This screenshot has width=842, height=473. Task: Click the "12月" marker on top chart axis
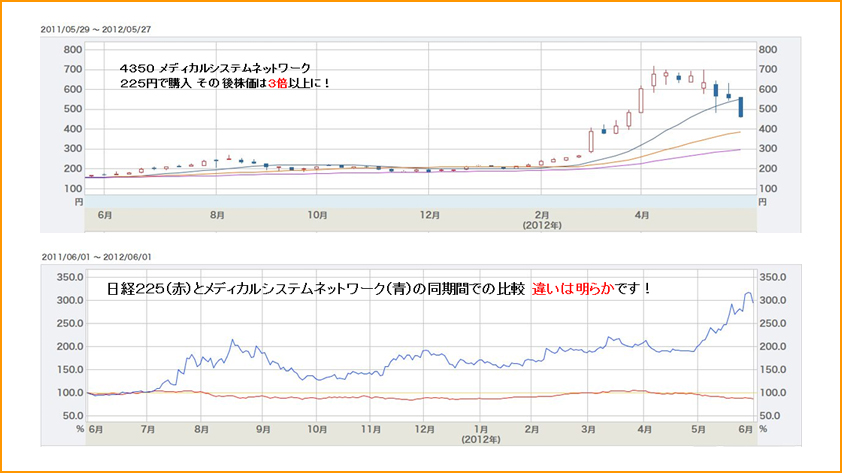[x=431, y=214]
